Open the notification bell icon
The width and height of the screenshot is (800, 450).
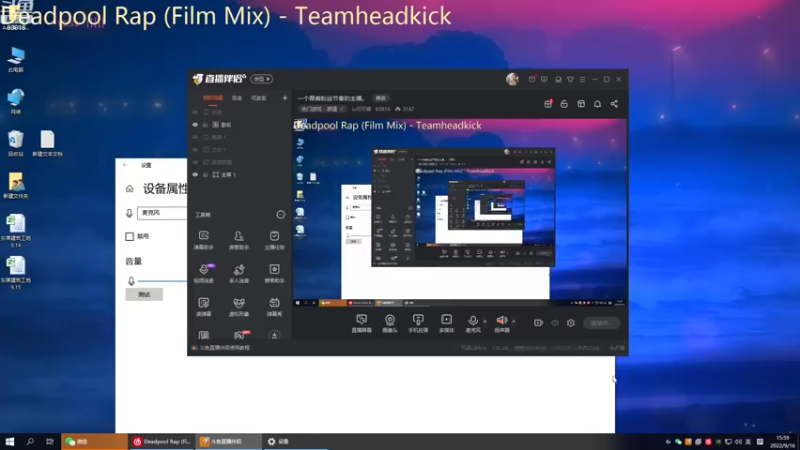(x=597, y=104)
